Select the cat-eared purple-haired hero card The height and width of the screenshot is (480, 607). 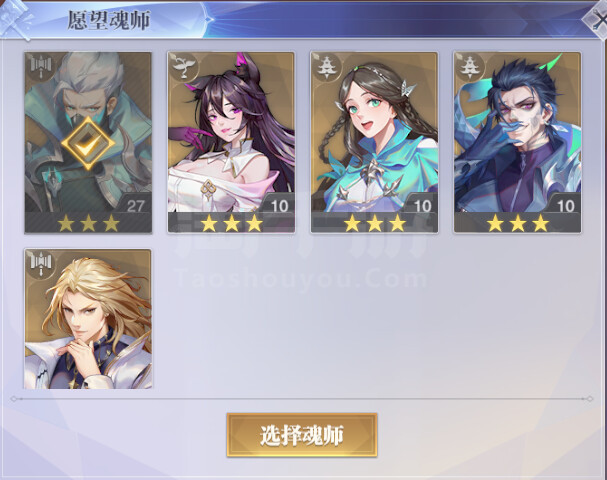(231, 142)
